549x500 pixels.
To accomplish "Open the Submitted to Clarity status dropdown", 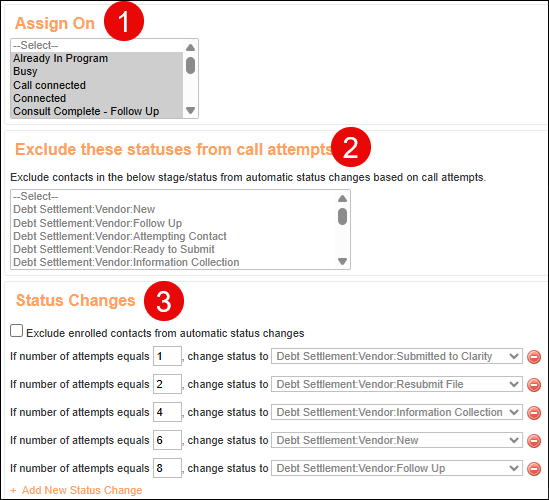I will [x=397, y=356].
